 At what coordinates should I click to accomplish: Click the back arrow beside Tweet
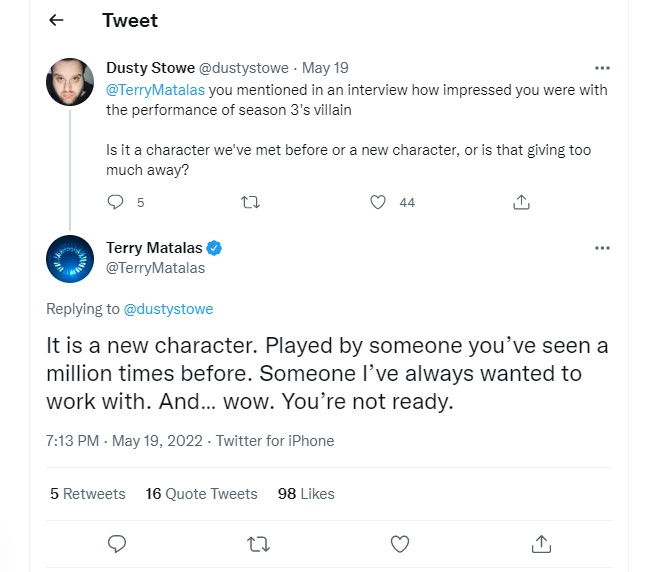[56, 21]
